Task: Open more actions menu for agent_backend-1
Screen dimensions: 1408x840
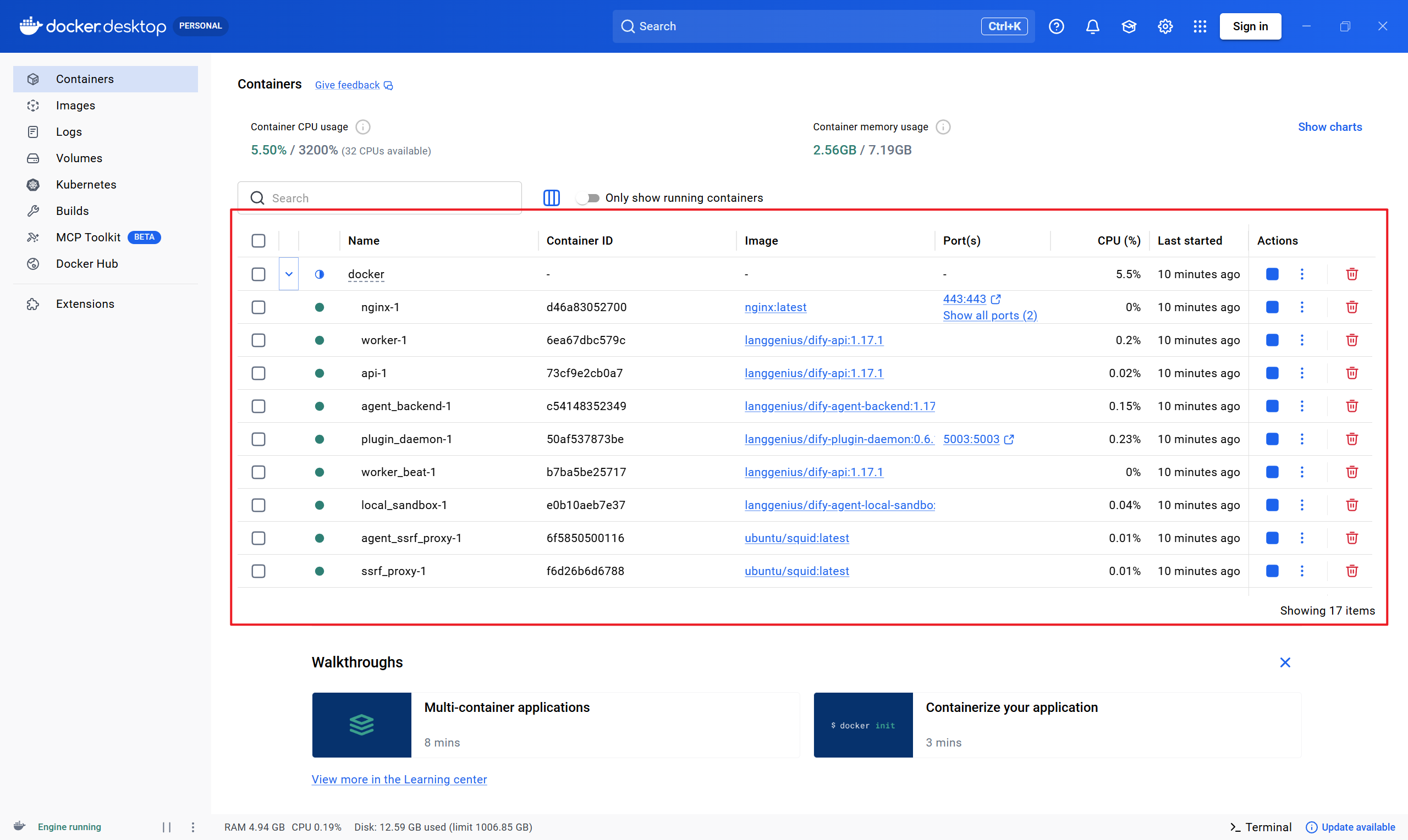Action: coord(1301,406)
